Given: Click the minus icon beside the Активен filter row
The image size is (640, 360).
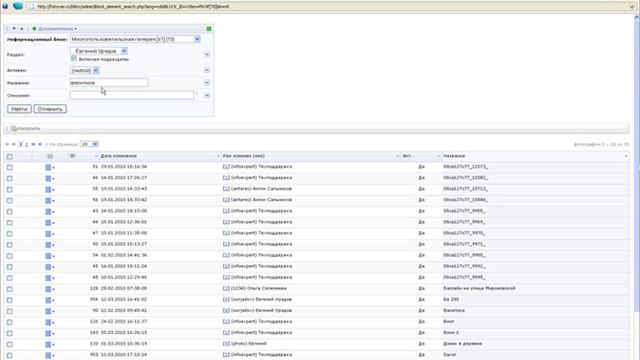Looking at the screenshot, I should (x=207, y=70).
